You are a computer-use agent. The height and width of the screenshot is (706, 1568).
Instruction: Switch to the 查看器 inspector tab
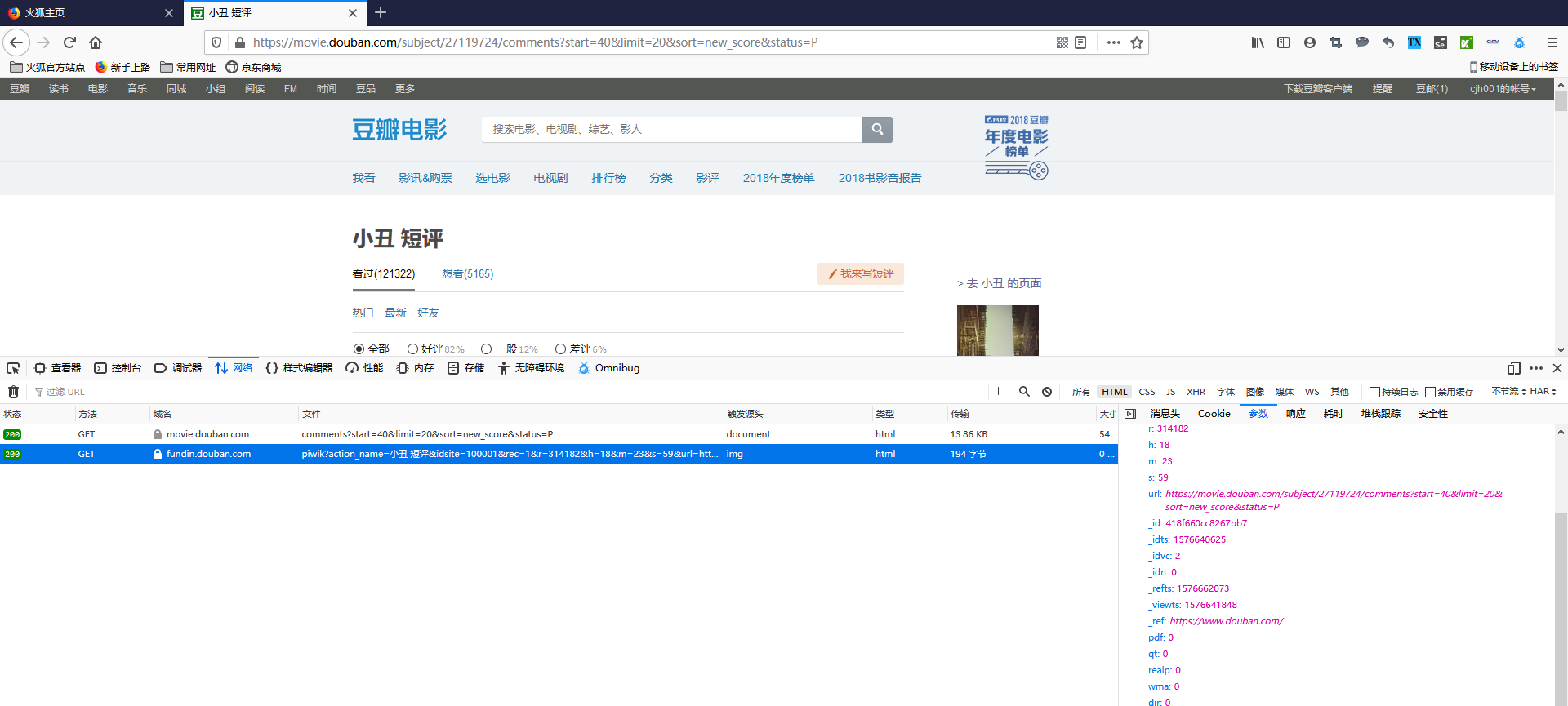[x=57, y=368]
